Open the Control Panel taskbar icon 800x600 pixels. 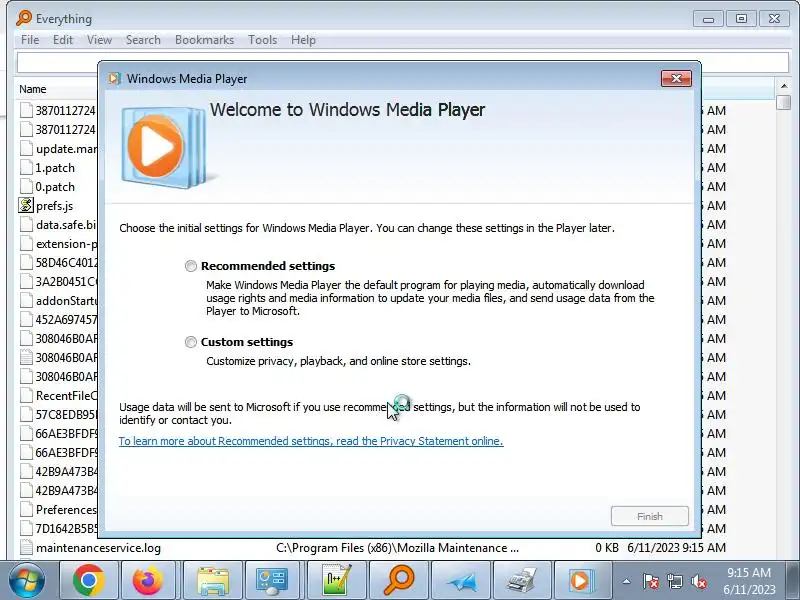[x=274, y=581]
